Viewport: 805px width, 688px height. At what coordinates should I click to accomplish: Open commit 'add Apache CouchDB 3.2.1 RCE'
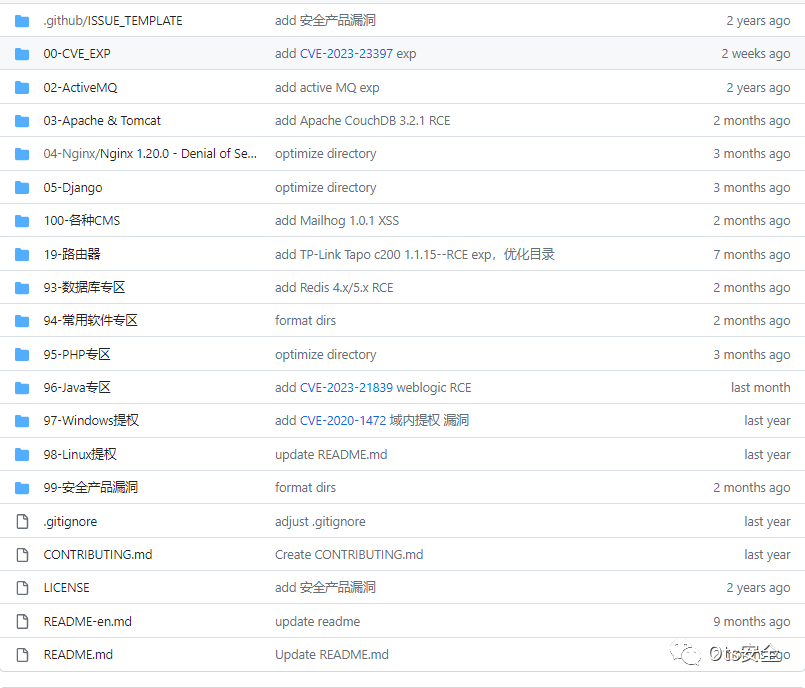click(x=362, y=121)
